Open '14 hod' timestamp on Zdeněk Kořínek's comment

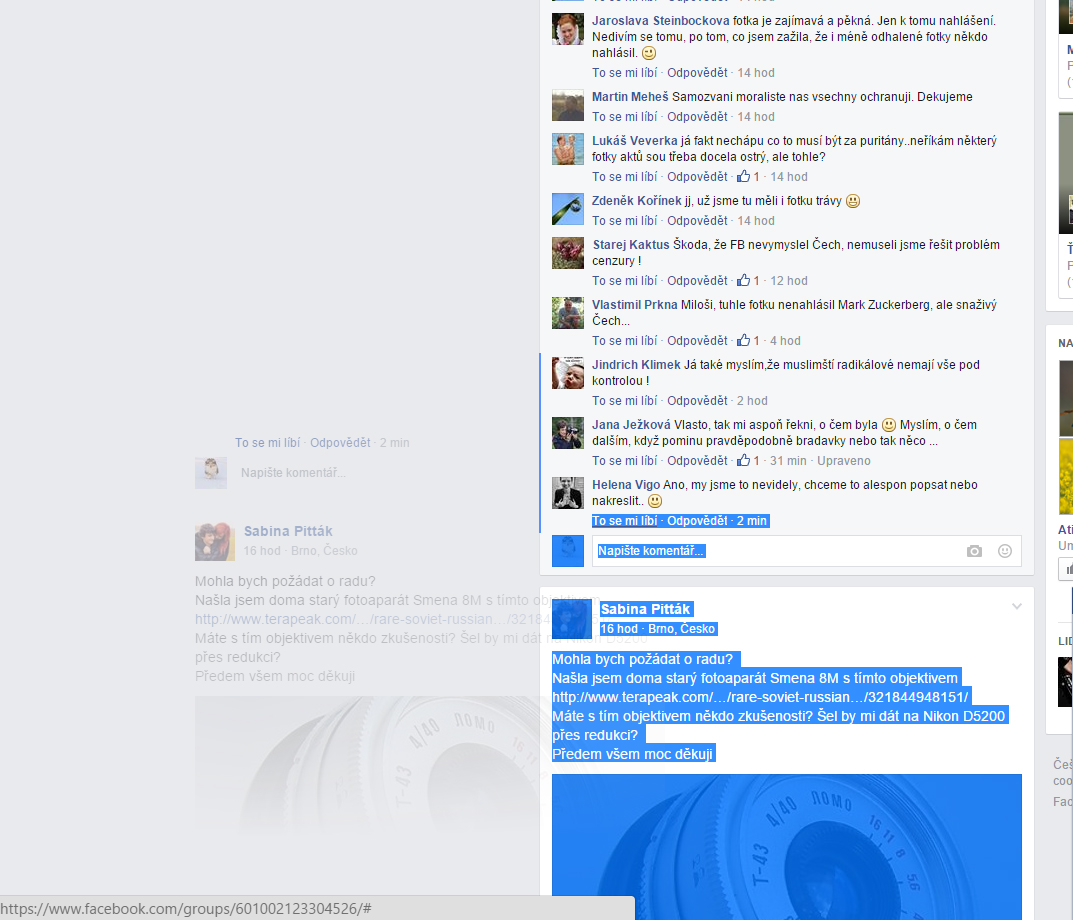click(x=756, y=221)
